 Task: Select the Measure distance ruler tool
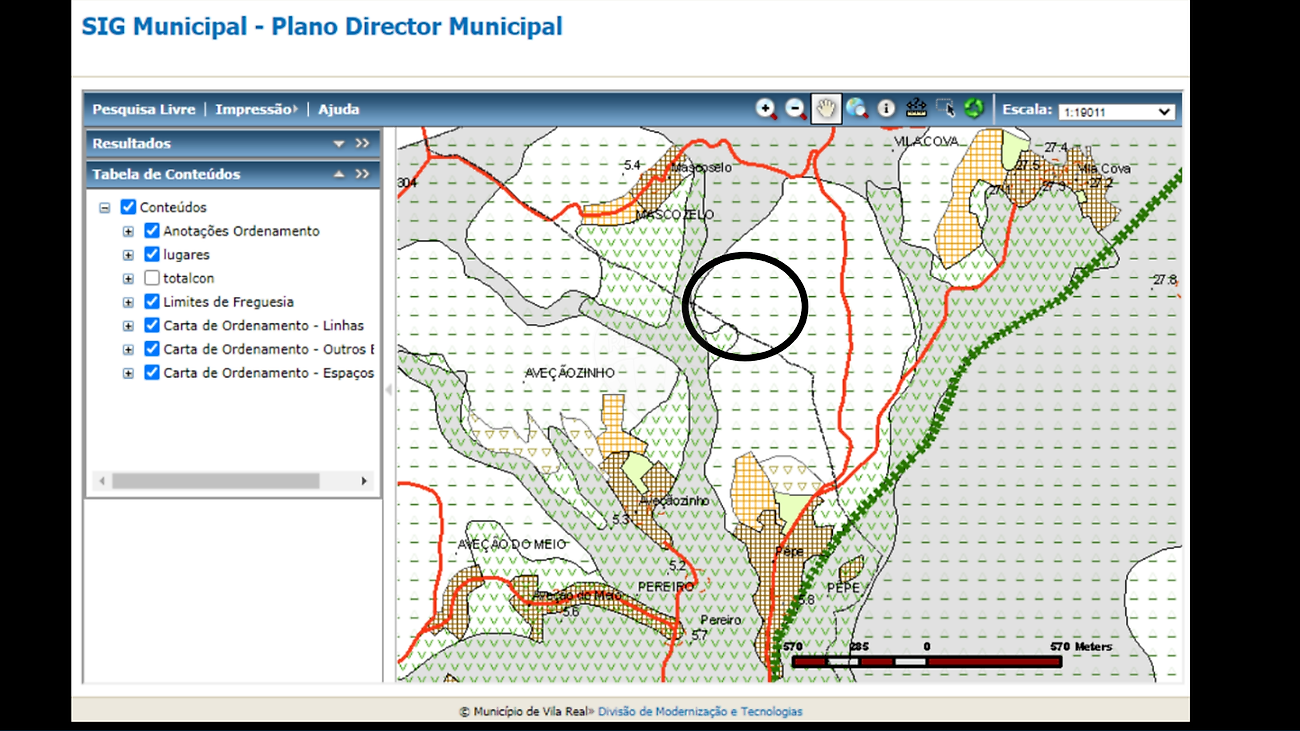point(916,109)
